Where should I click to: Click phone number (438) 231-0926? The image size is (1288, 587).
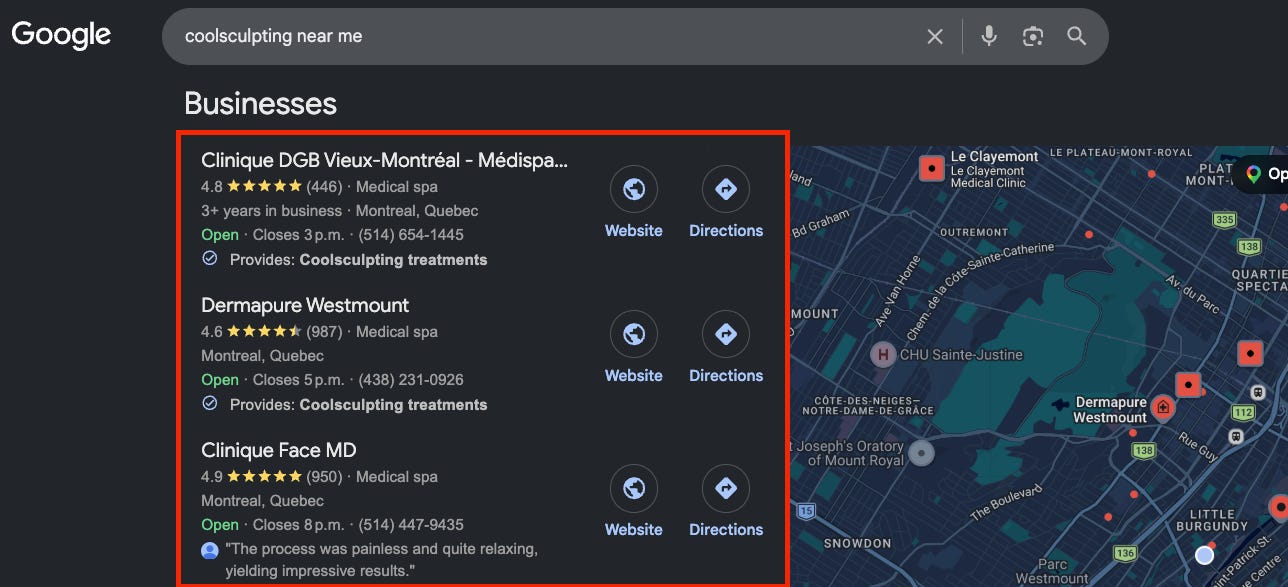[410, 380]
